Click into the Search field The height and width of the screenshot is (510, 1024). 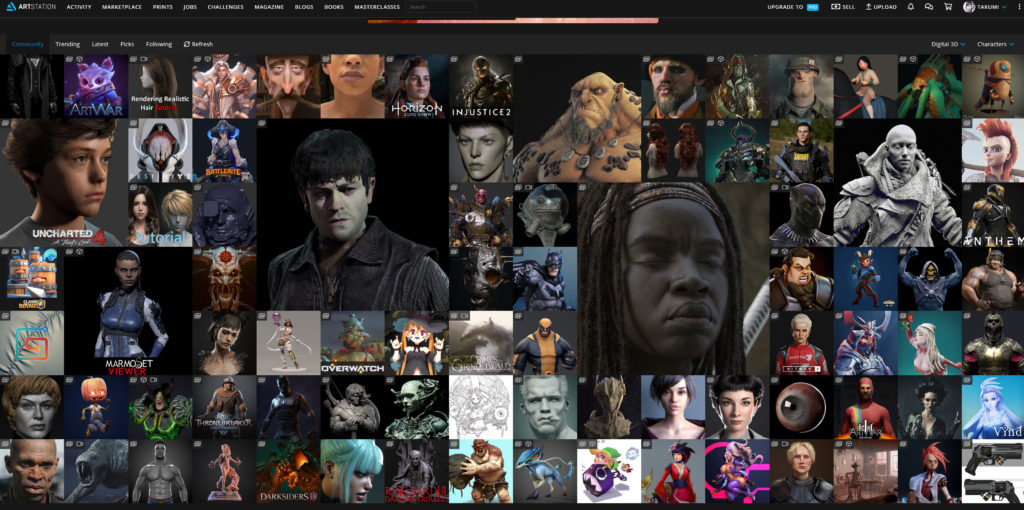[440, 7]
